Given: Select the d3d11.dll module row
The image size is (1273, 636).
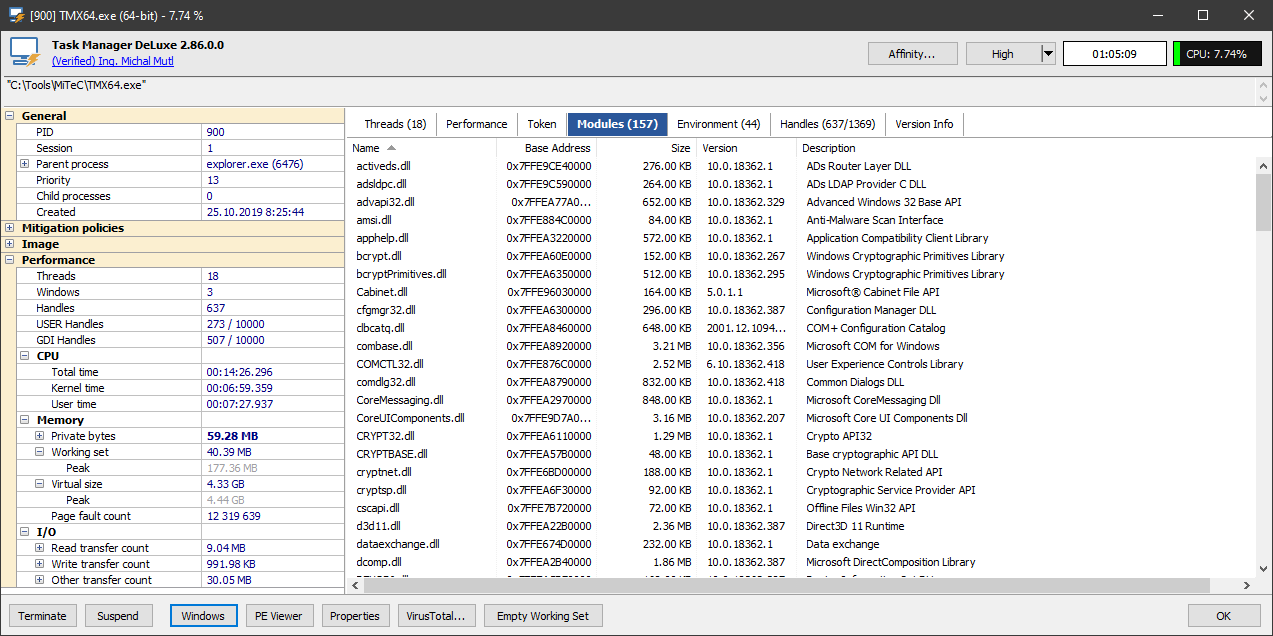Looking at the screenshot, I should (801, 526).
